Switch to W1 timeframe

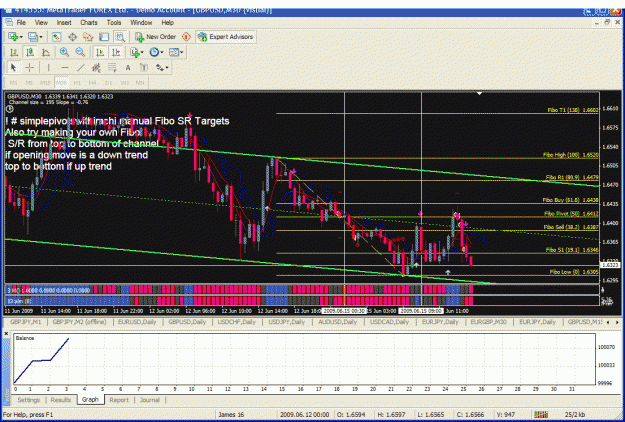point(124,83)
